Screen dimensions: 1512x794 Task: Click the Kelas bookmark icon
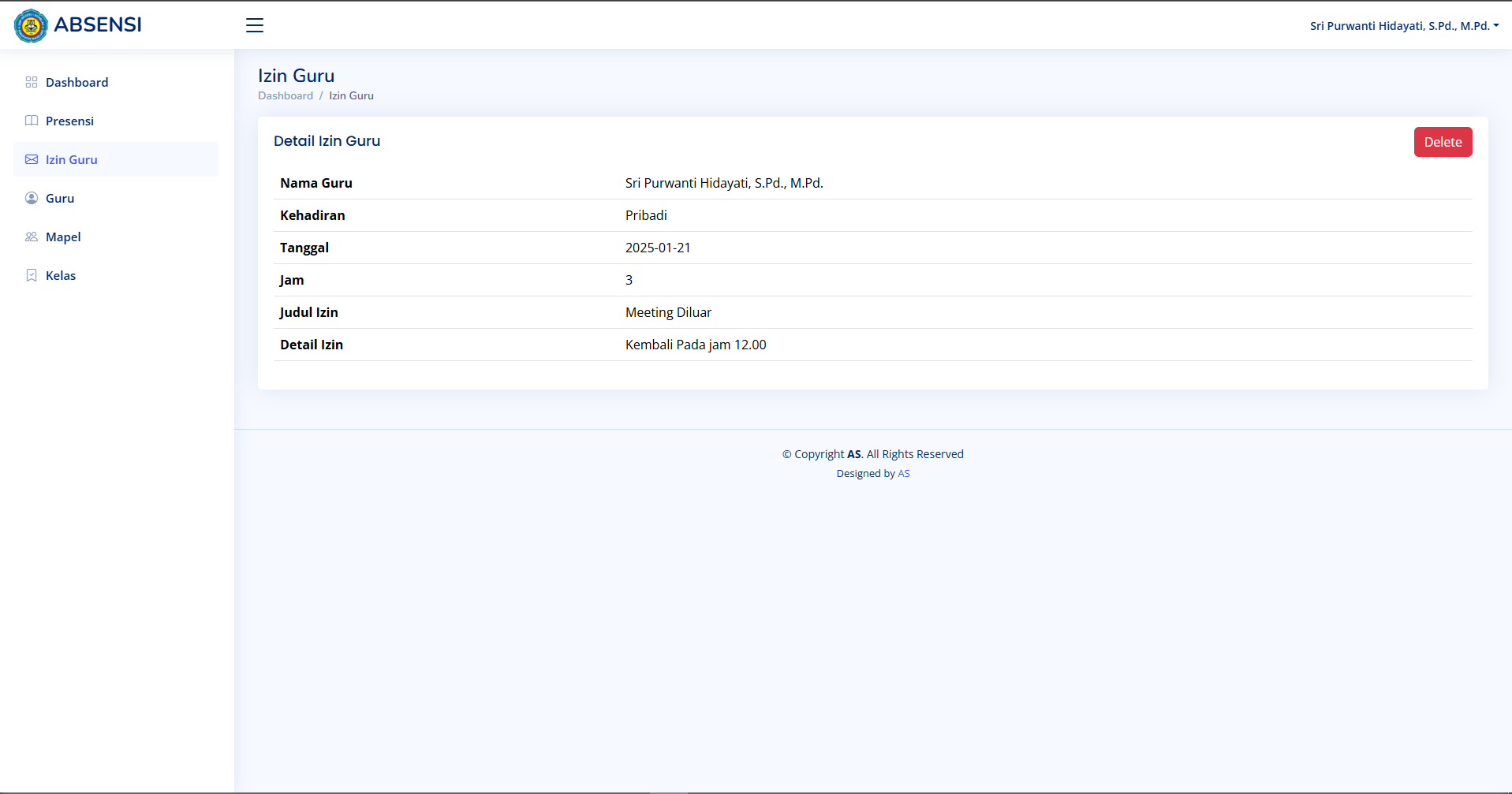(32, 275)
